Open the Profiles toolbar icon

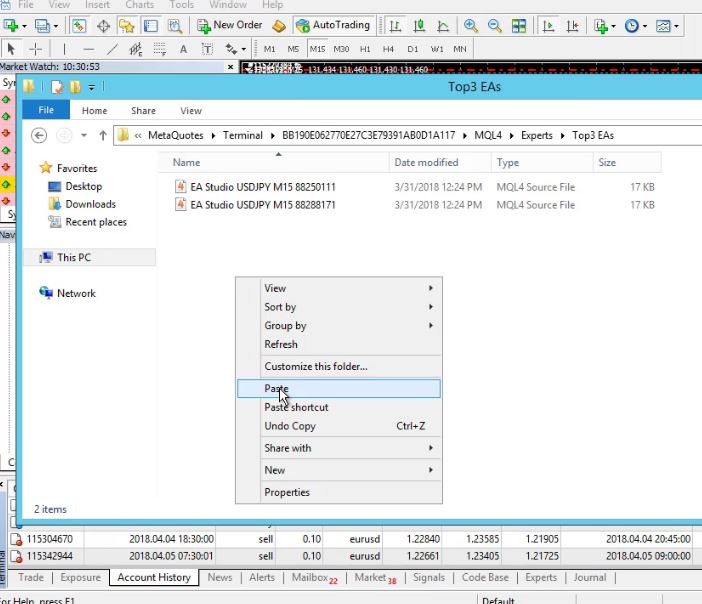click(42, 26)
